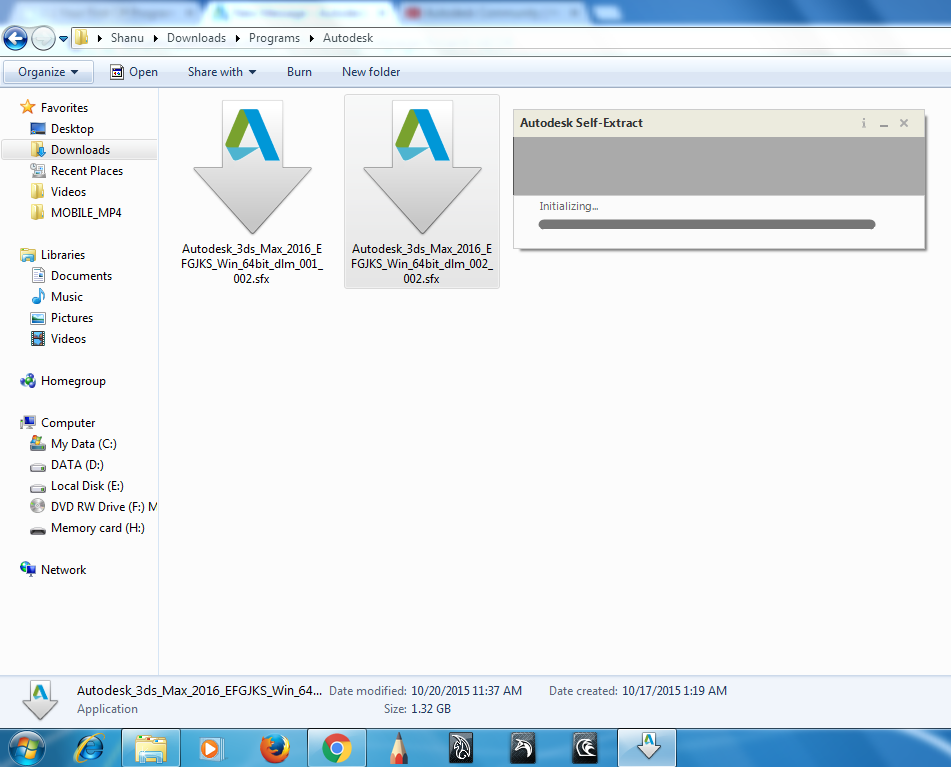
Task: Click the Programs breadcrumb in address bar
Action: (x=274, y=38)
